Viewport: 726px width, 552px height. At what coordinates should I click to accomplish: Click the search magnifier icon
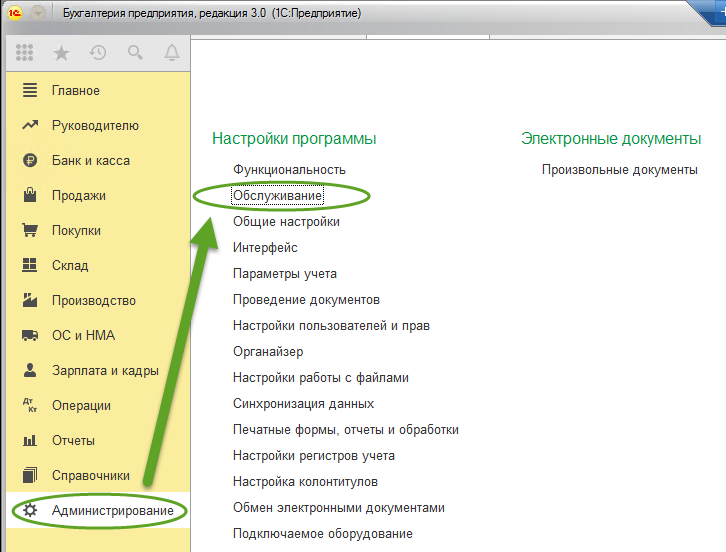135,52
